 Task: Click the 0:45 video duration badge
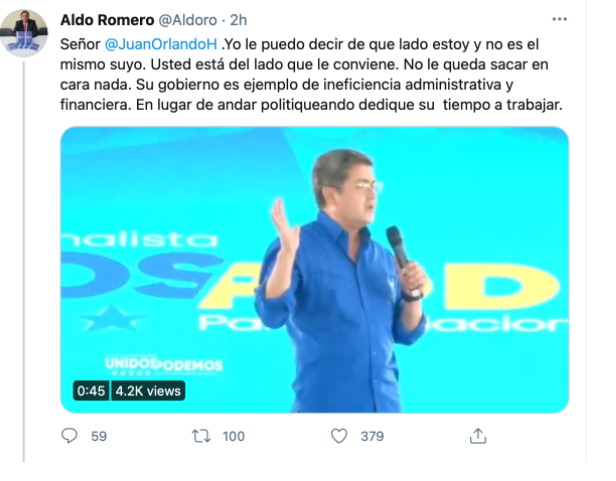click(x=91, y=391)
